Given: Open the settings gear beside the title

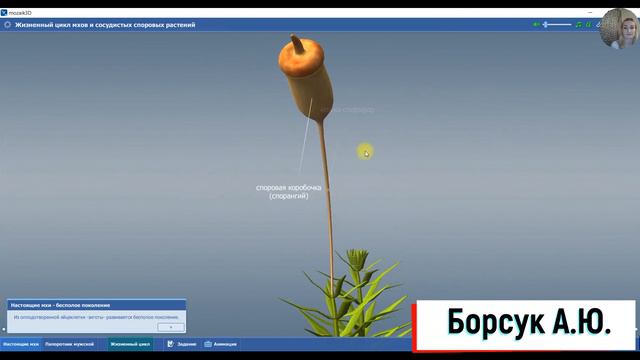Looking at the screenshot, I should point(7,24).
